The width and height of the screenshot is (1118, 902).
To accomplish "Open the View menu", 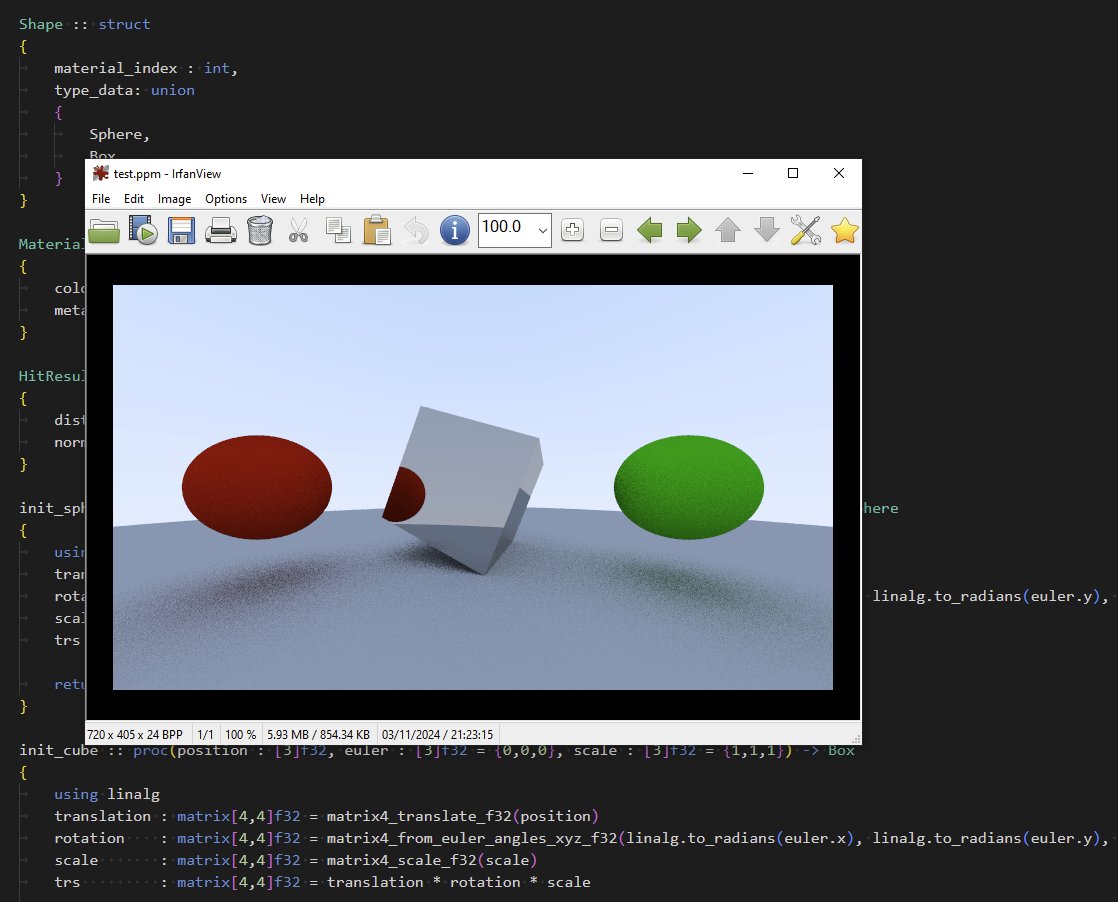I will point(273,199).
